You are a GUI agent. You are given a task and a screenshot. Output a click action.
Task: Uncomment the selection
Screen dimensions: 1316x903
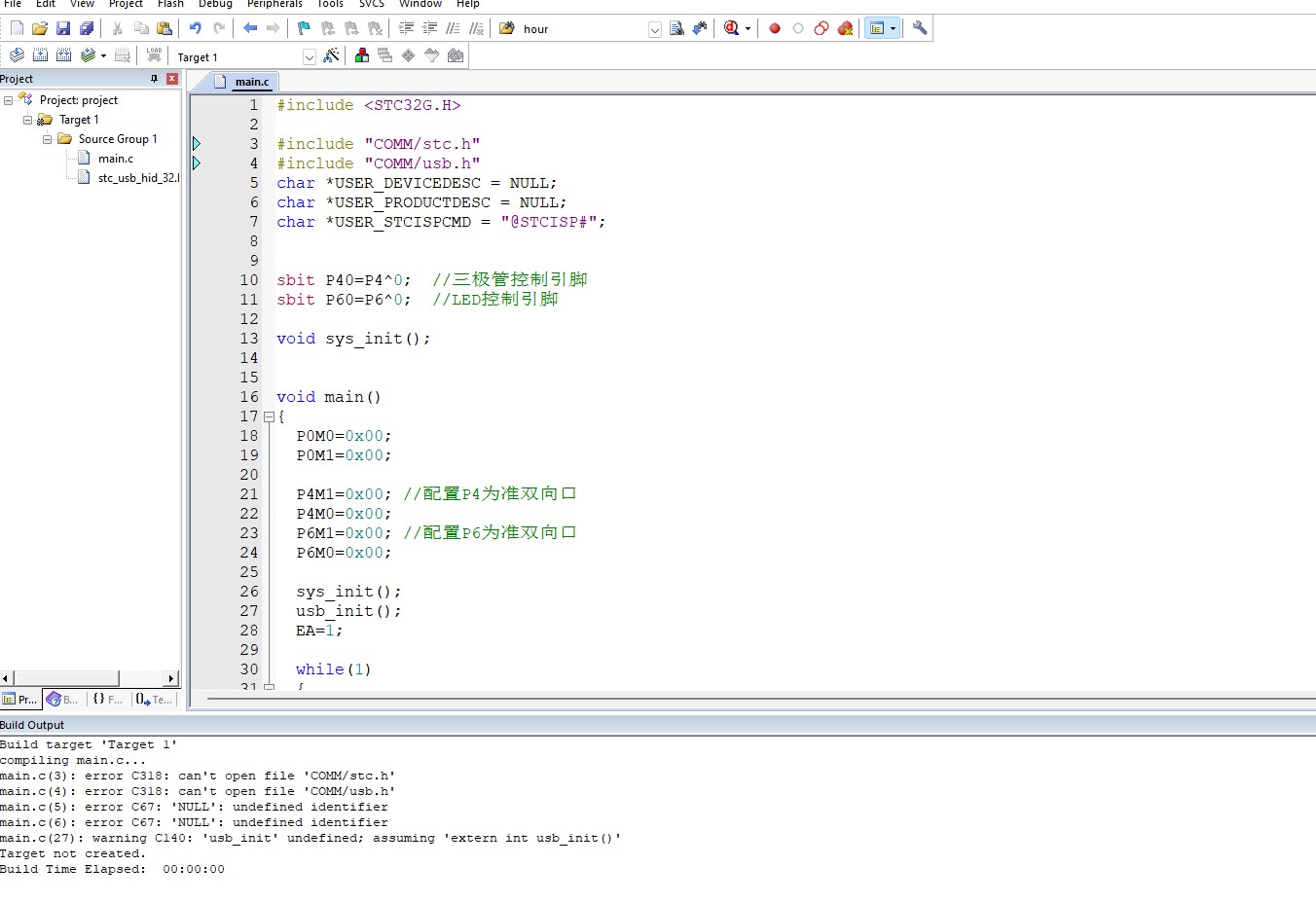(476, 28)
